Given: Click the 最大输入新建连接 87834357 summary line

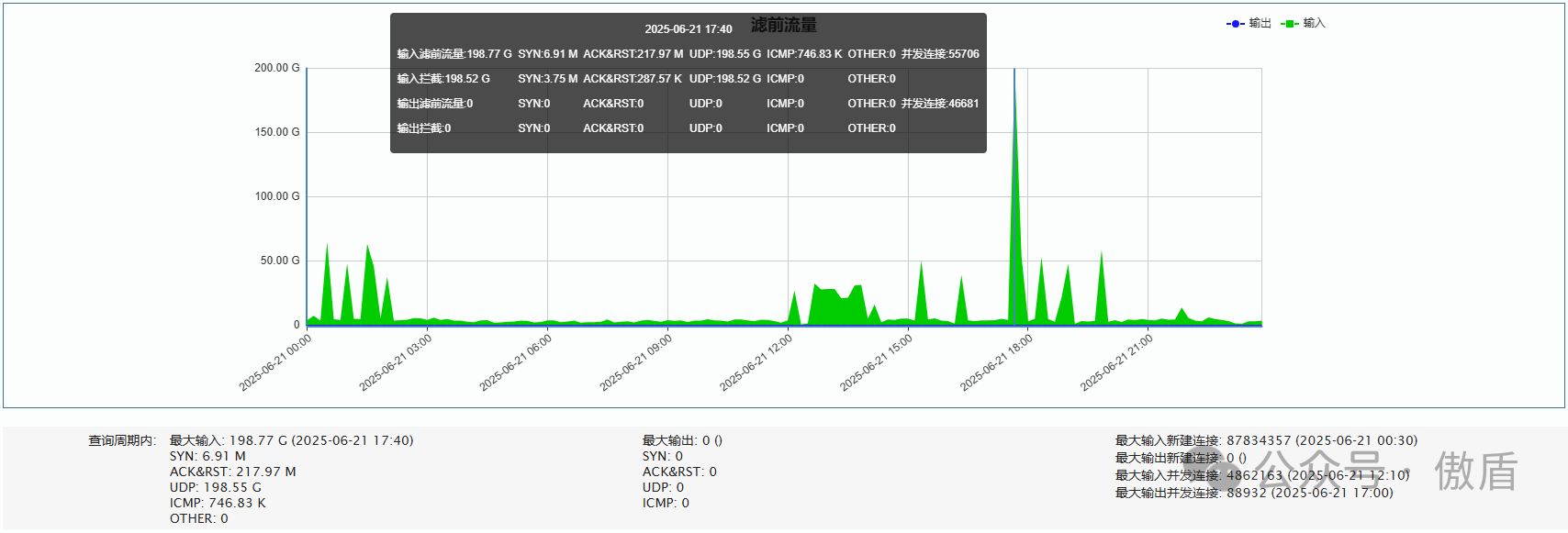Looking at the screenshot, I should (x=1266, y=440).
